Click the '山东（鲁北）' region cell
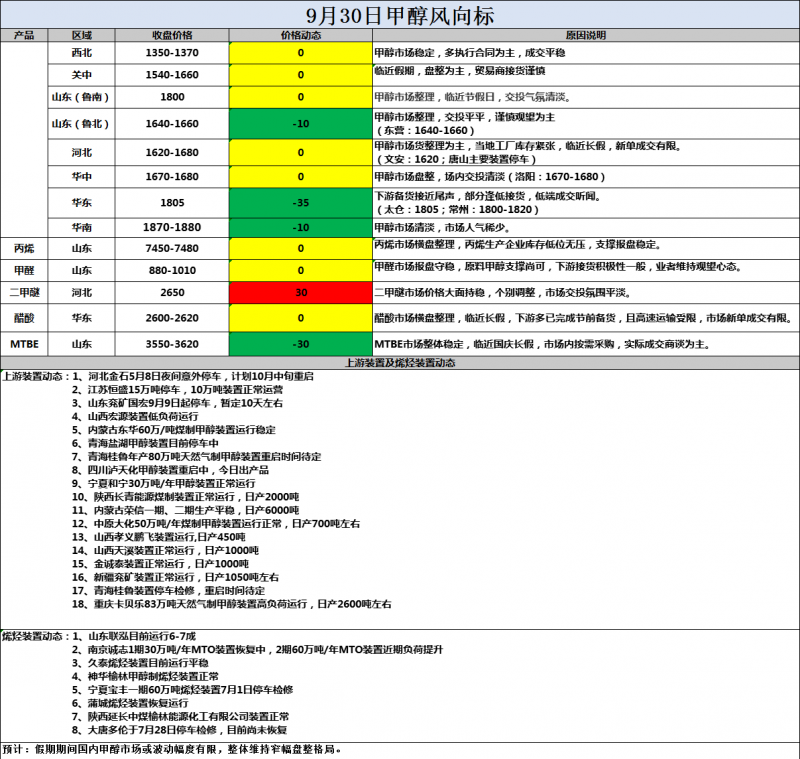Viewport: 800px width, 759px height. point(82,123)
